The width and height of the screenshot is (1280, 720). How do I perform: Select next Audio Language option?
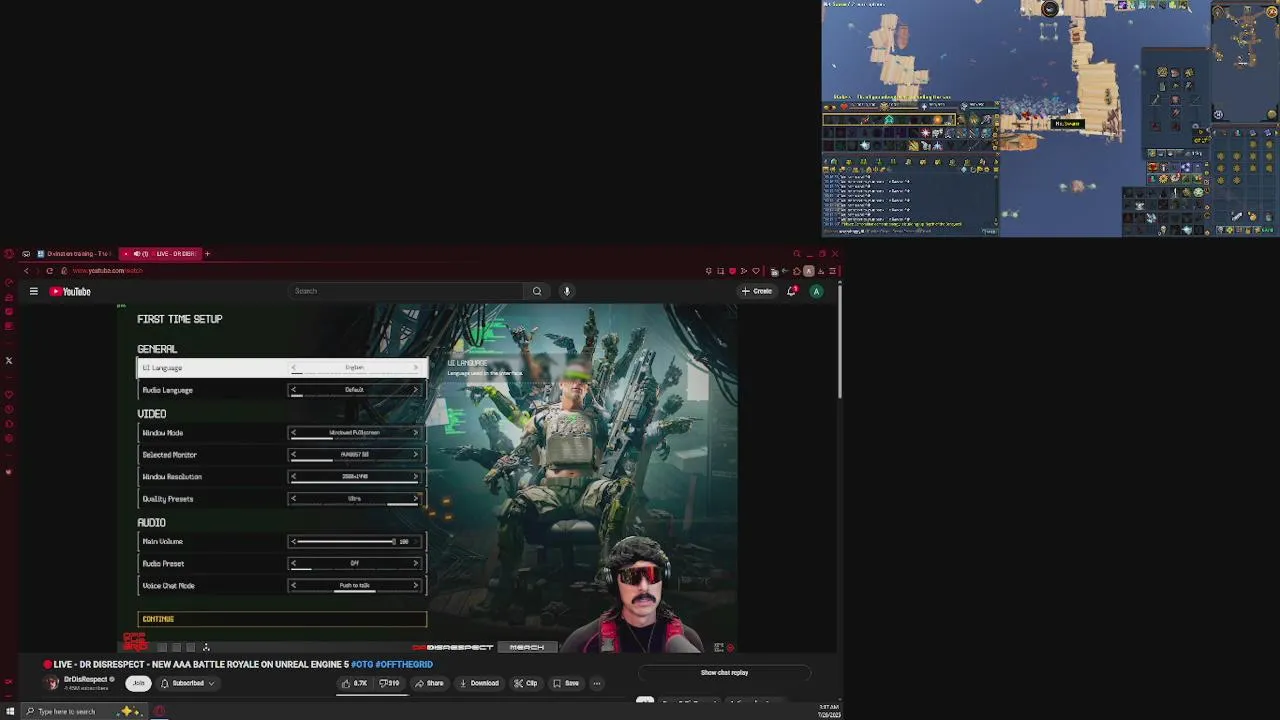415,389
